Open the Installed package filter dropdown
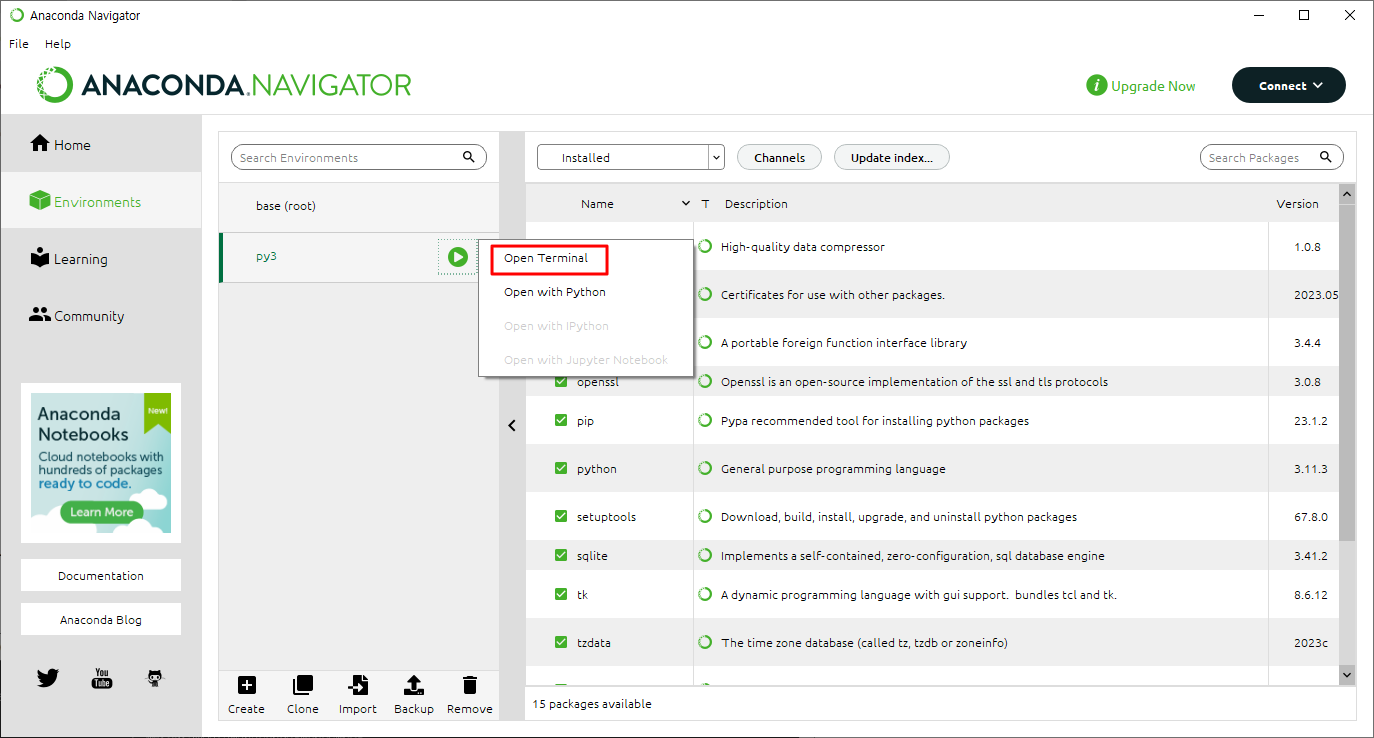The height and width of the screenshot is (738, 1374). [x=630, y=157]
